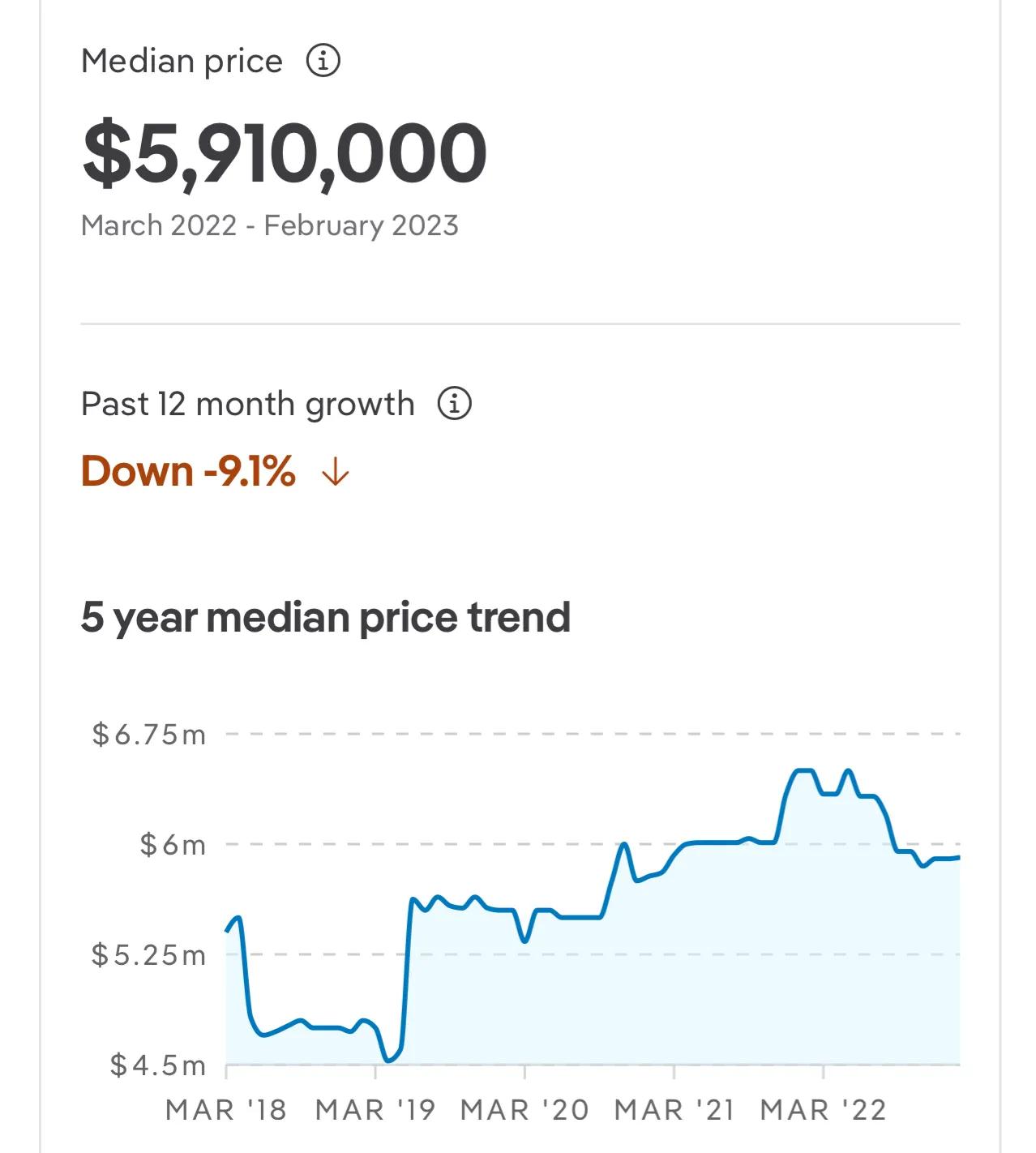Click the Past 12 month growth label

248,404
